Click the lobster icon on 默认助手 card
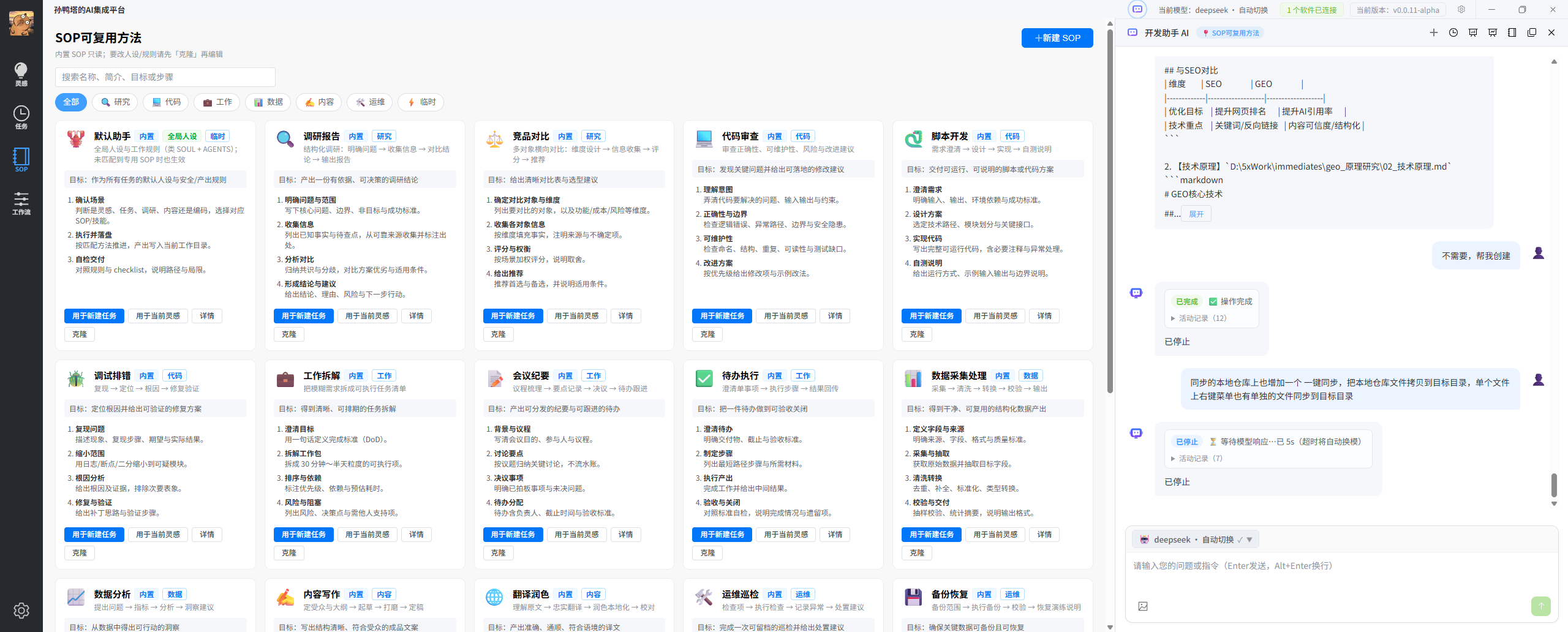Image resolution: width=1568 pixels, height=632 pixels. 76,139
